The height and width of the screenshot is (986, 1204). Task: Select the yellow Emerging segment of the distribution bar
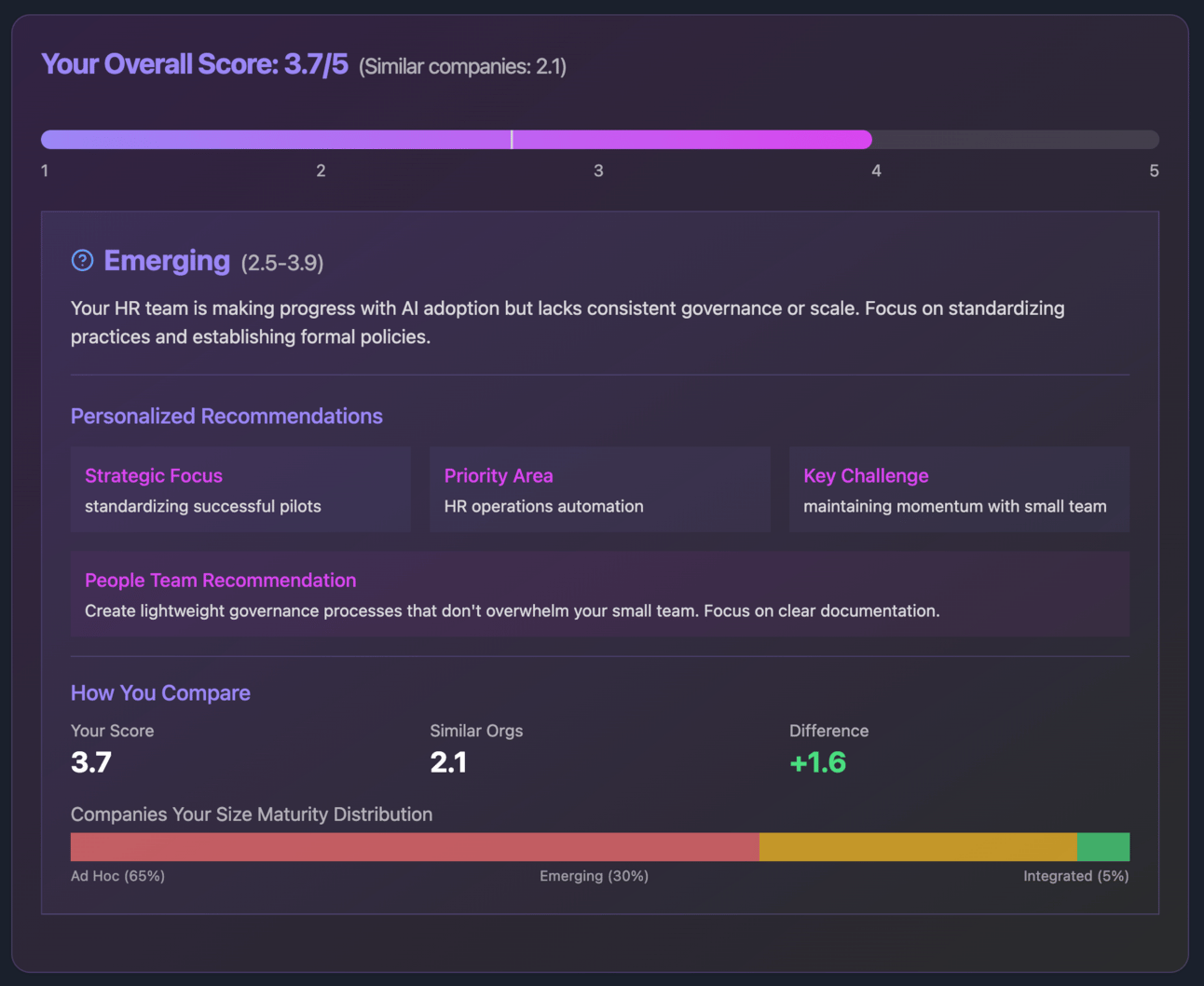(x=918, y=847)
